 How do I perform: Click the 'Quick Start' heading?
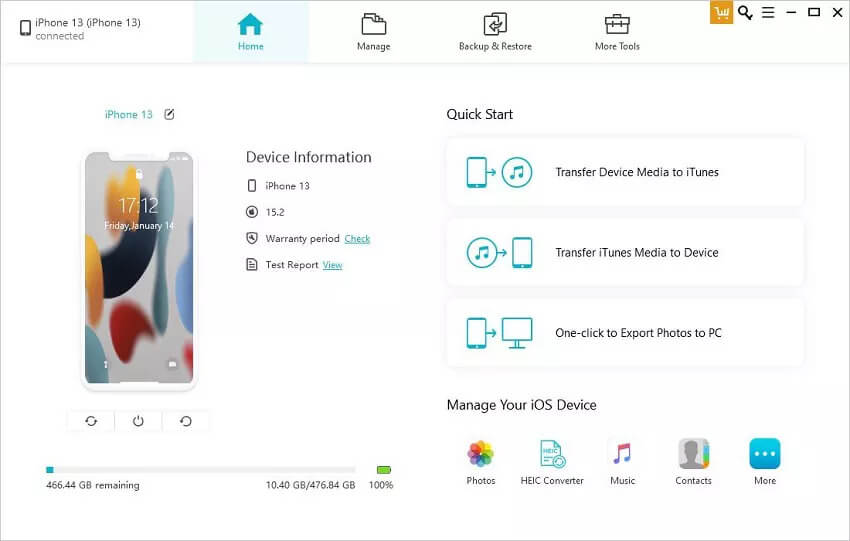[480, 114]
